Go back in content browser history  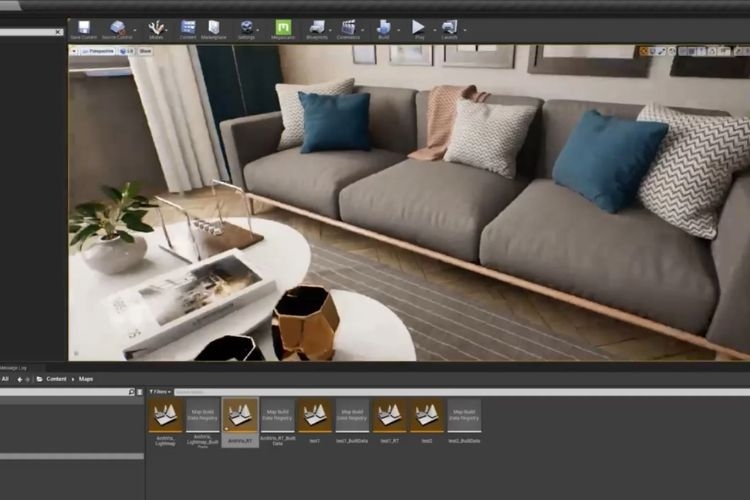[20, 379]
